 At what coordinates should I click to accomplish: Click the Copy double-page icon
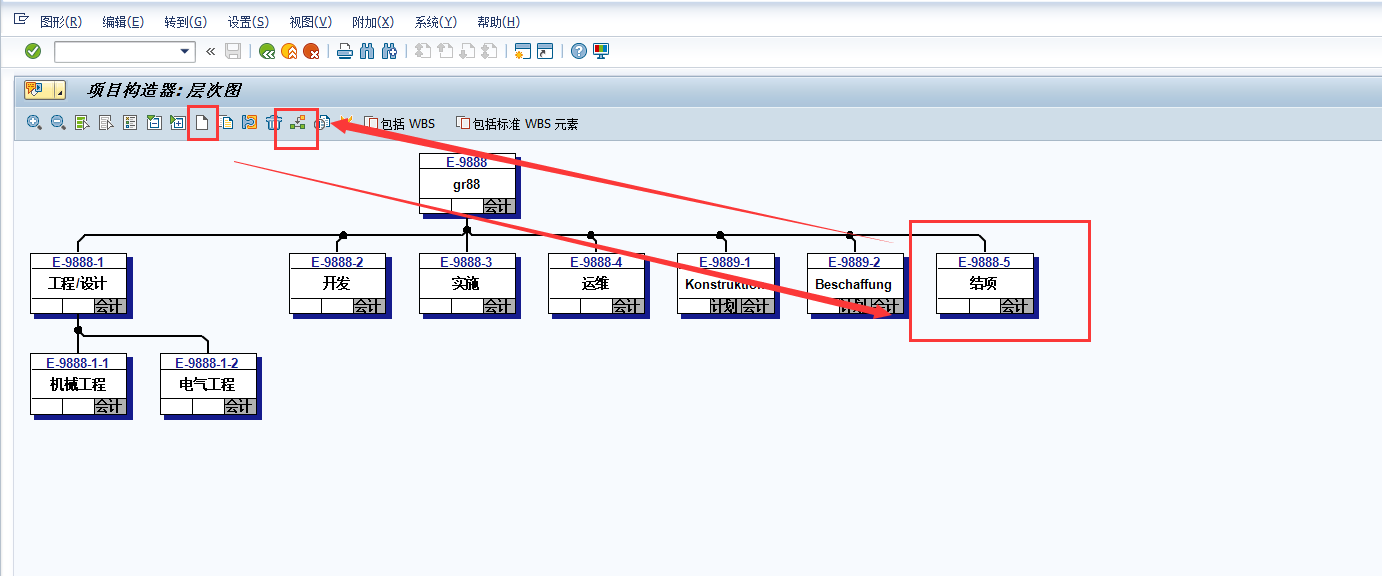pos(226,123)
